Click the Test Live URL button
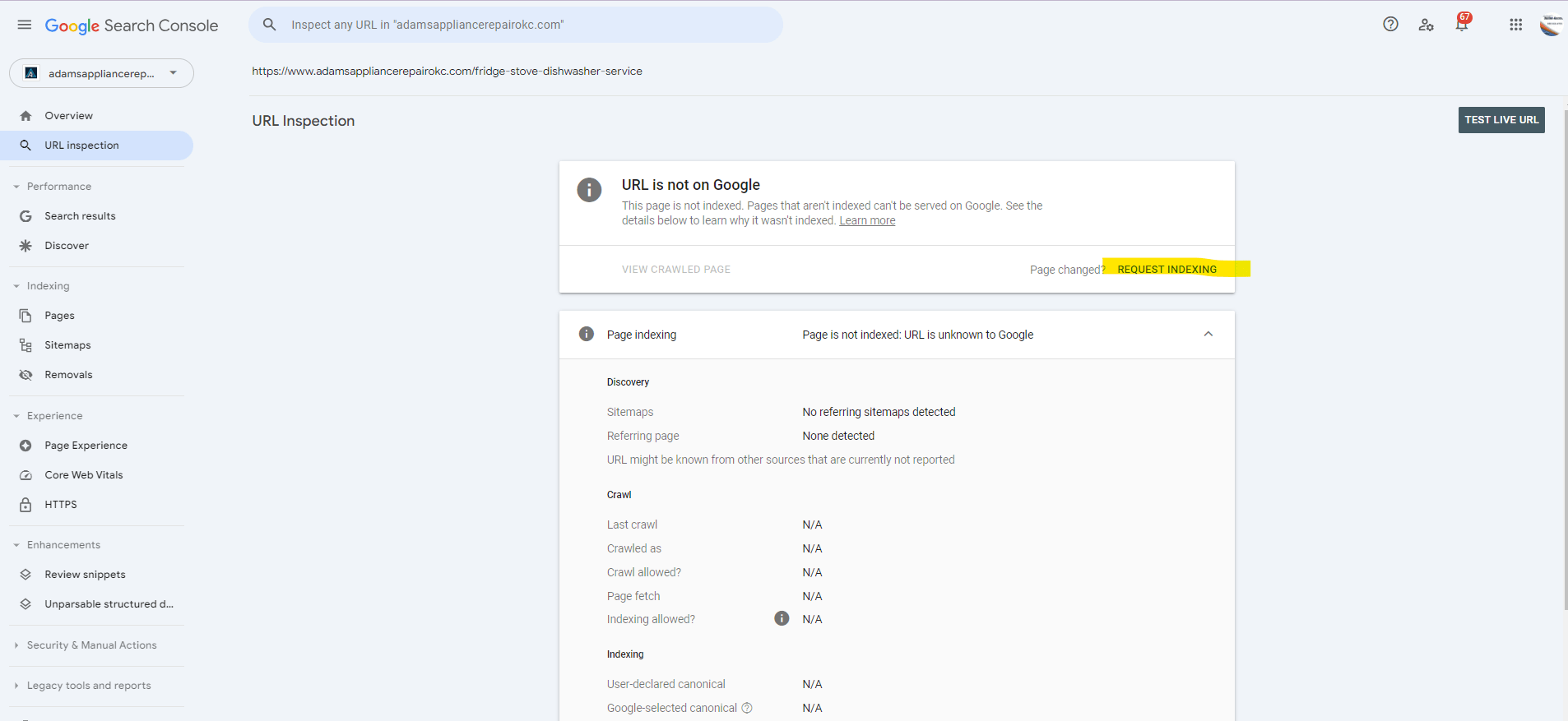The width and height of the screenshot is (1568, 721). (1501, 120)
